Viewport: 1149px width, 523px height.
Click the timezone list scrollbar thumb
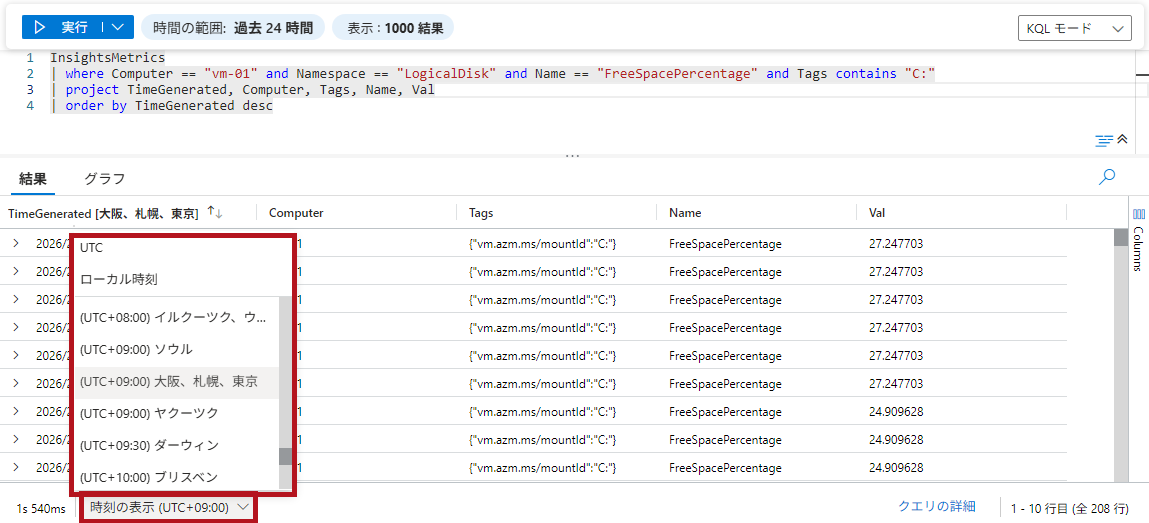[285, 456]
